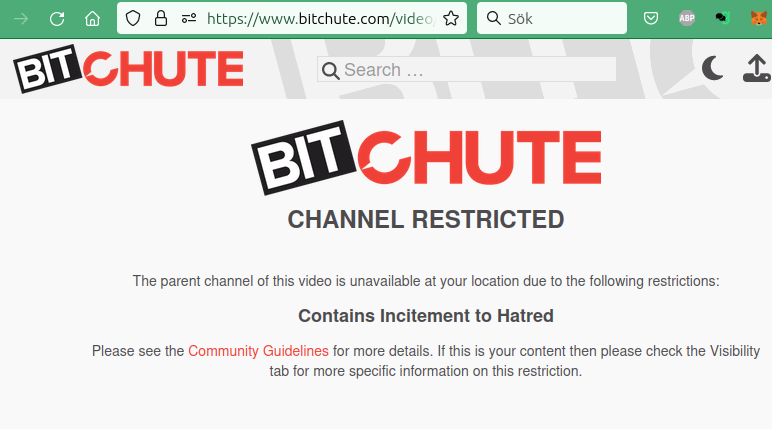Click the BitChute logo in the header
The image size is (772, 429).
(x=129, y=69)
